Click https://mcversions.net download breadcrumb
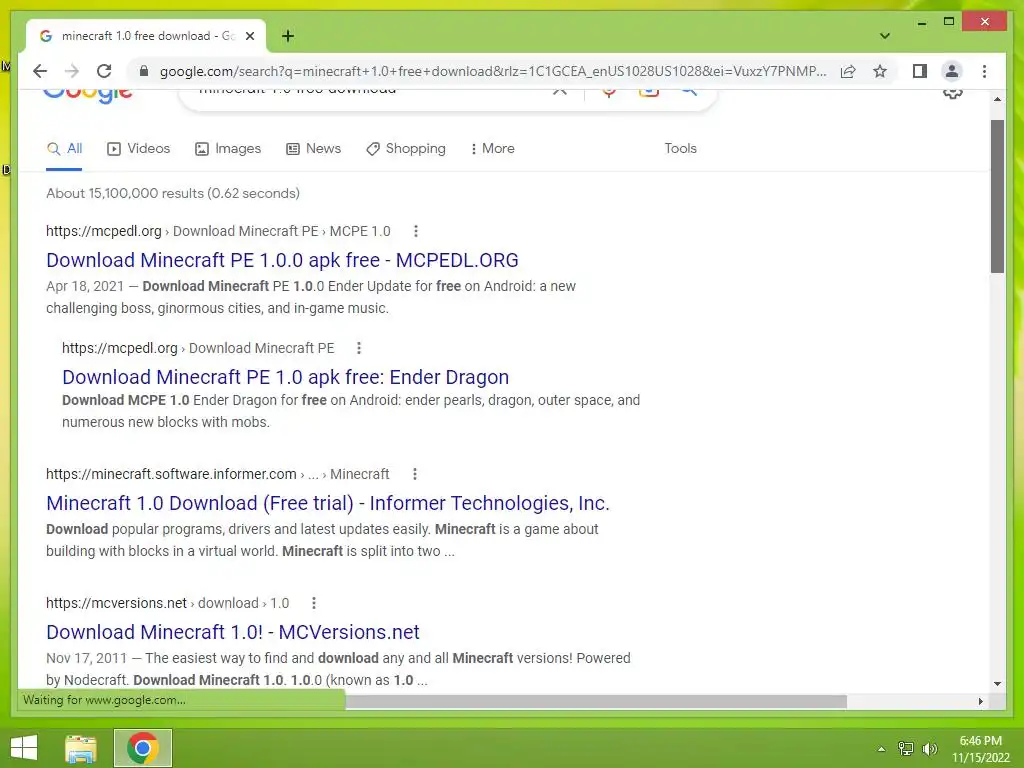Screen dimensions: 1024x768 [167, 603]
